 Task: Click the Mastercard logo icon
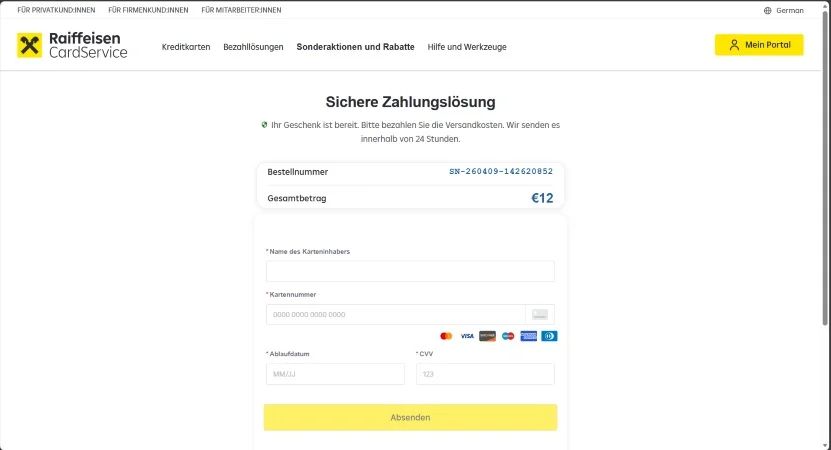(x=446, y=336)
